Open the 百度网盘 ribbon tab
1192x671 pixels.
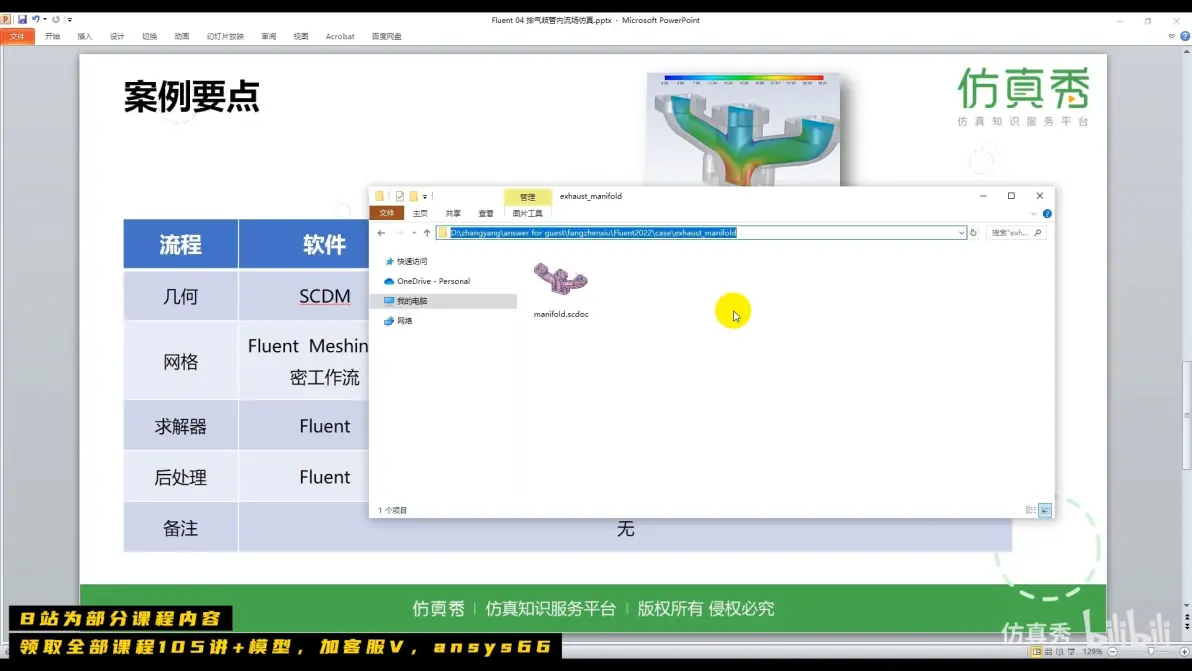click(386, 36)
